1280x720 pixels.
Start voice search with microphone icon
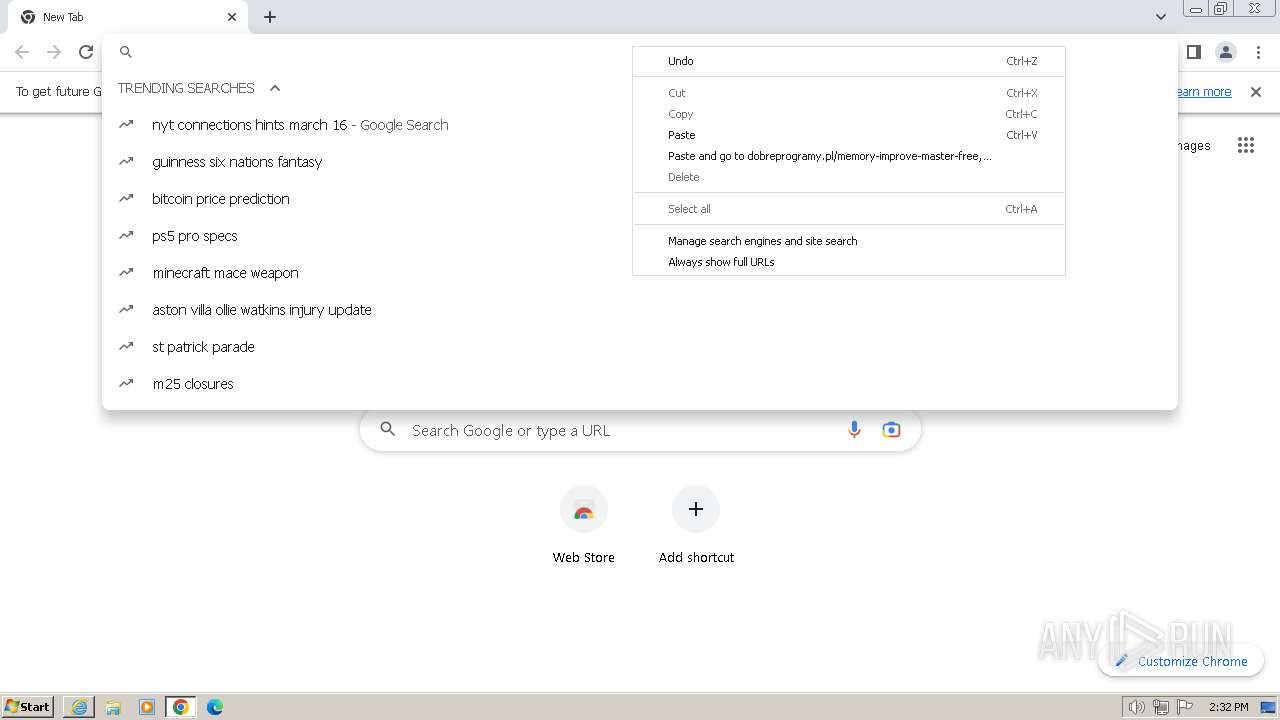(x=854, y=430)
